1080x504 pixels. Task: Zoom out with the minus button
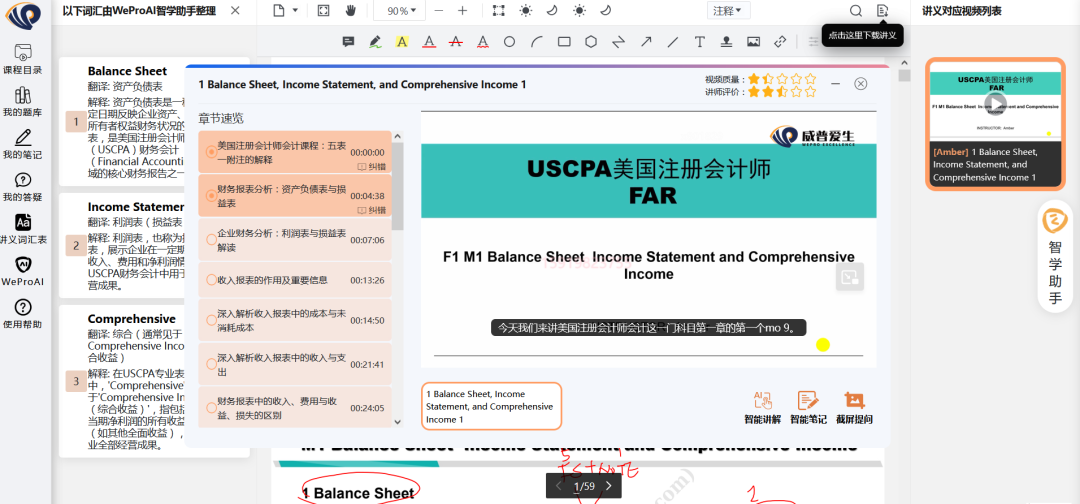(439, 10)
